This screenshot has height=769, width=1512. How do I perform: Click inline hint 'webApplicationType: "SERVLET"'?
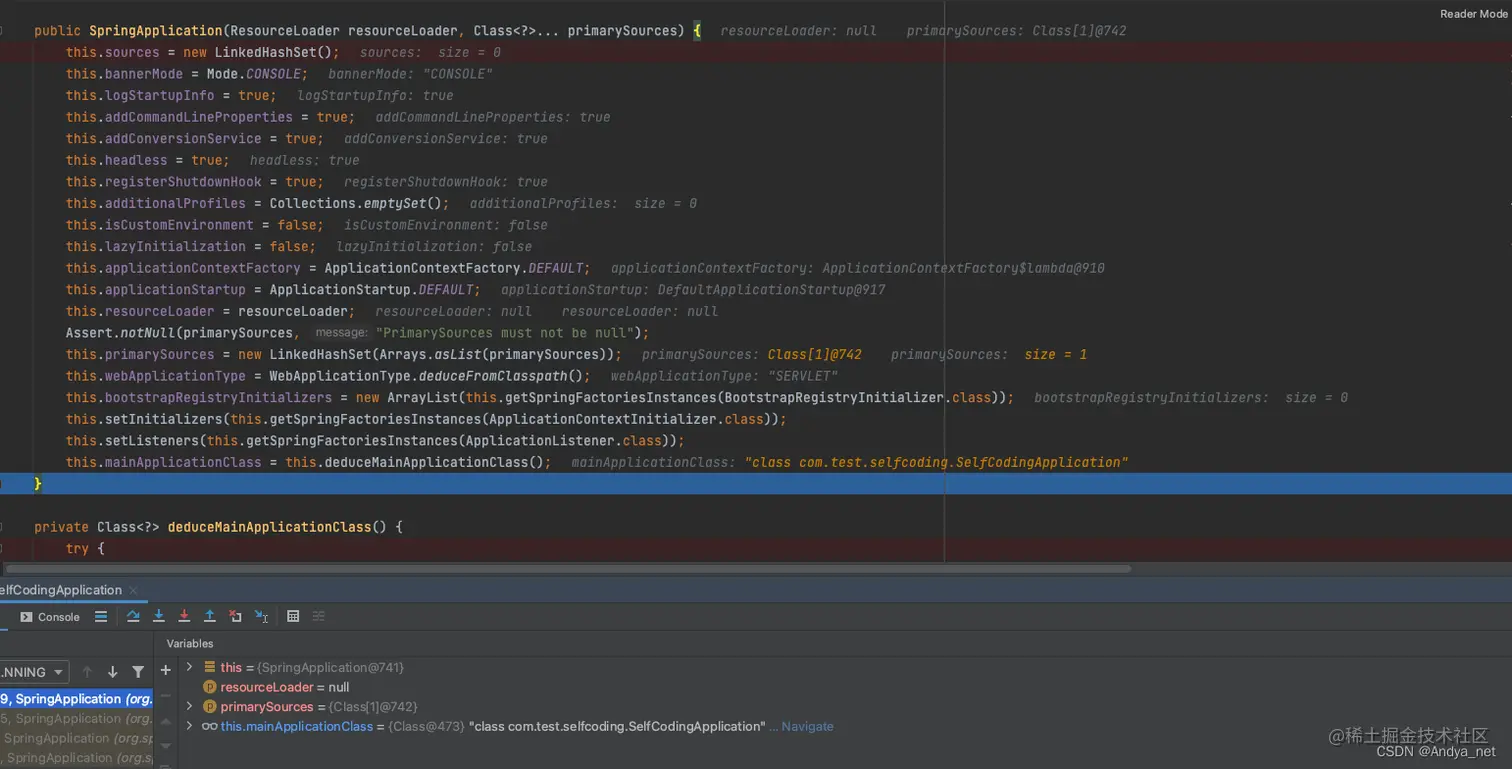click(724, 376)
